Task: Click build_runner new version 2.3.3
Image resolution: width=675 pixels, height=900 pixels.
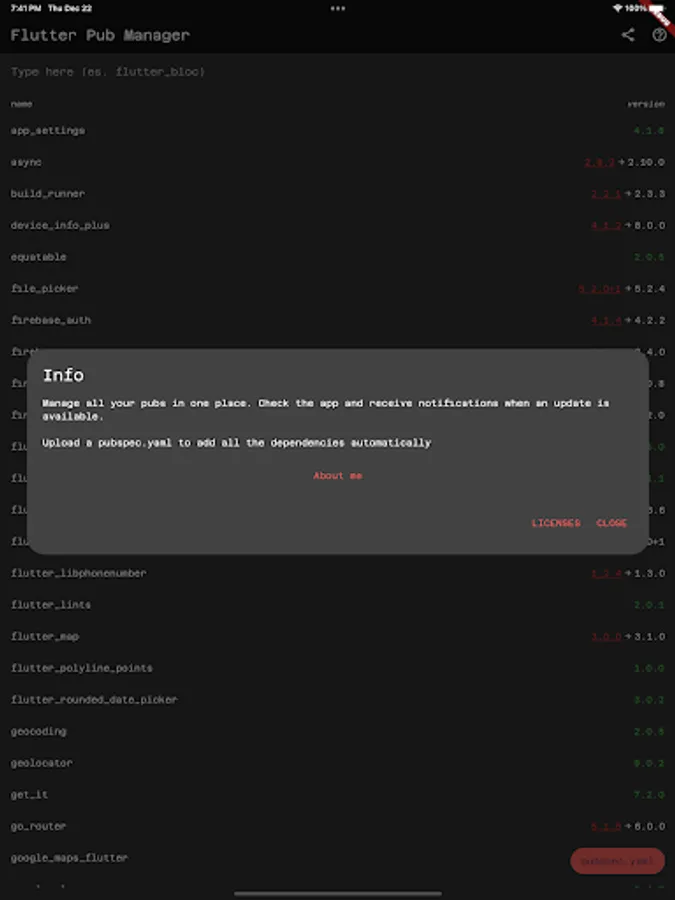Action: [649, 194]
